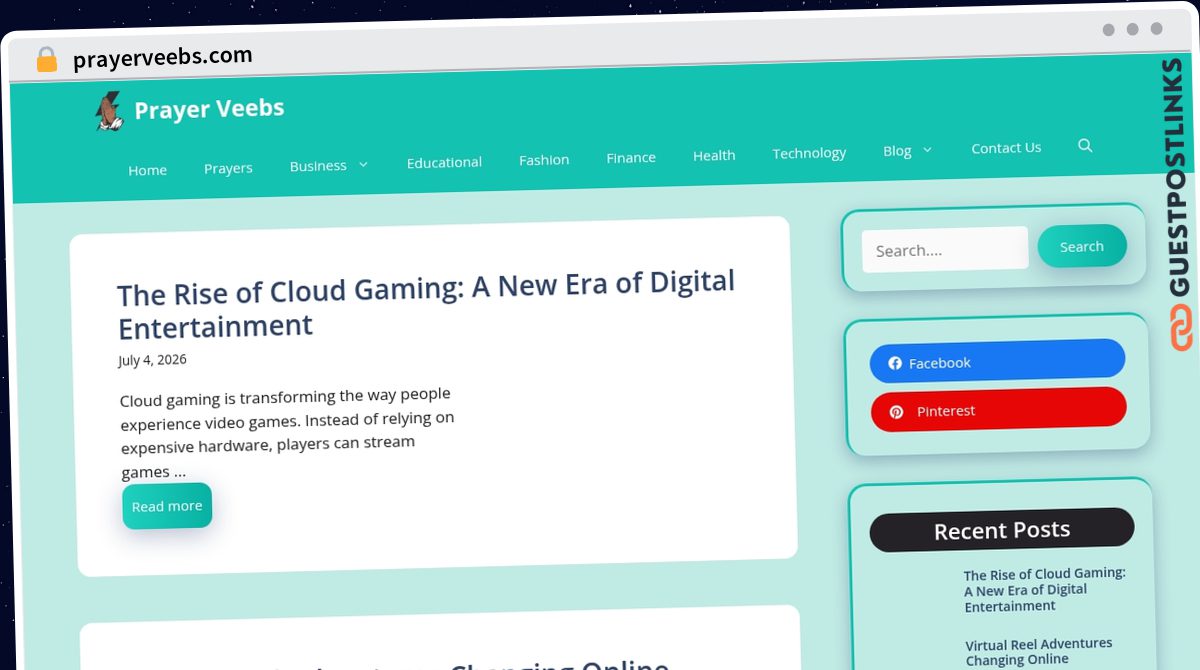Open the Pinterest social button
The image size is (1200, 670).
coord(999,409)
